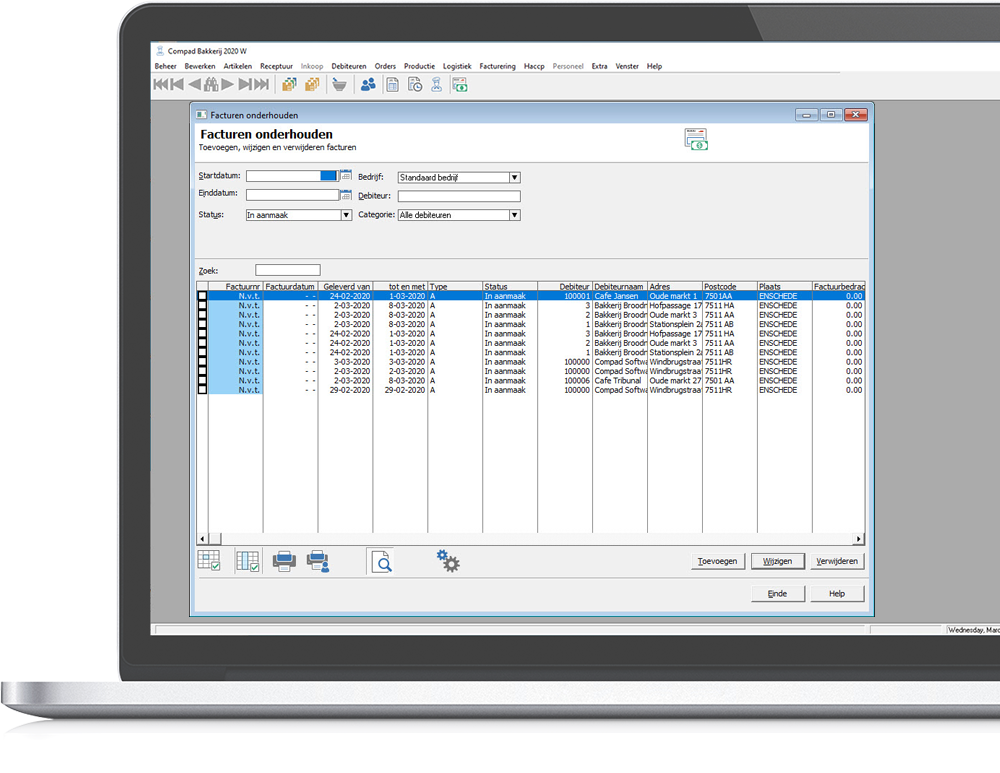Open second stacked boxes toolbar icon
Viewport: 1000px width, 773px height.
(x=312, y=84)
